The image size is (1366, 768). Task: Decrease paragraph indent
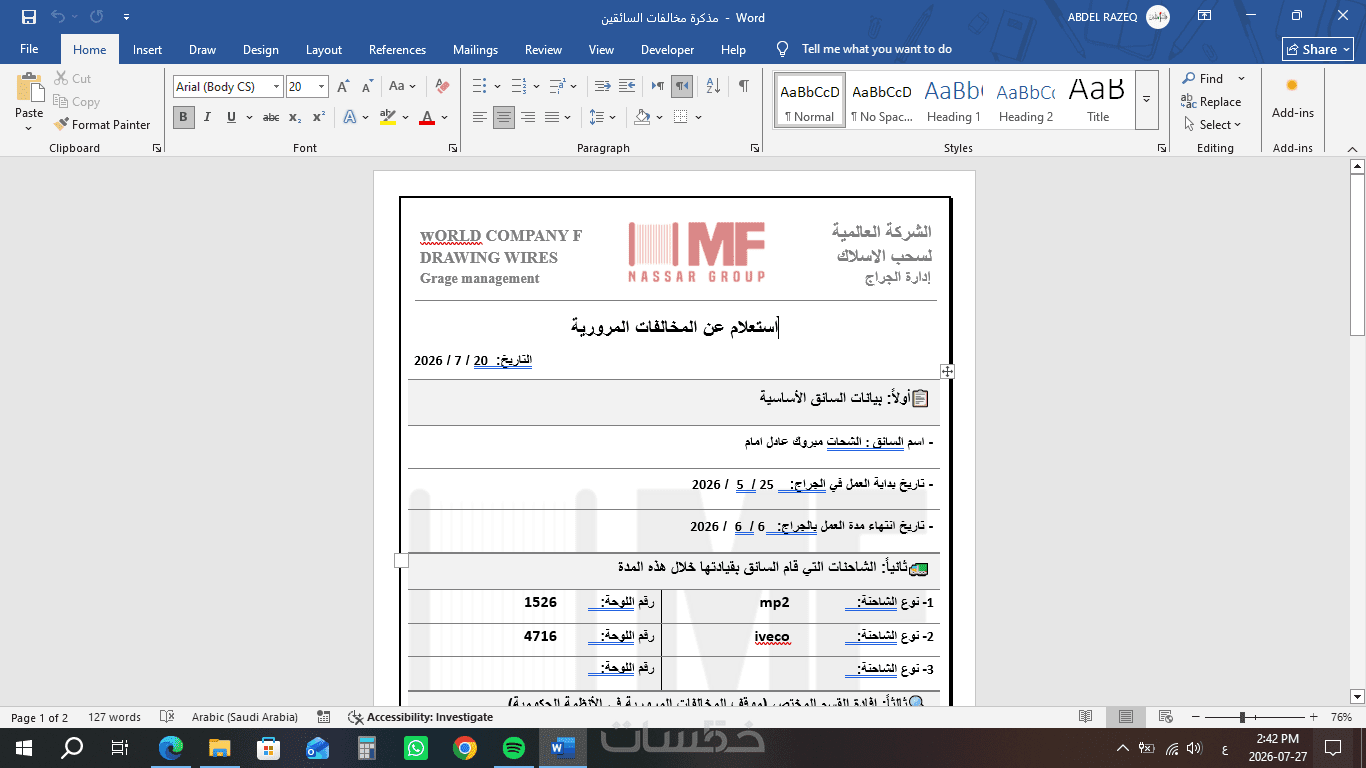coord(602,87)
